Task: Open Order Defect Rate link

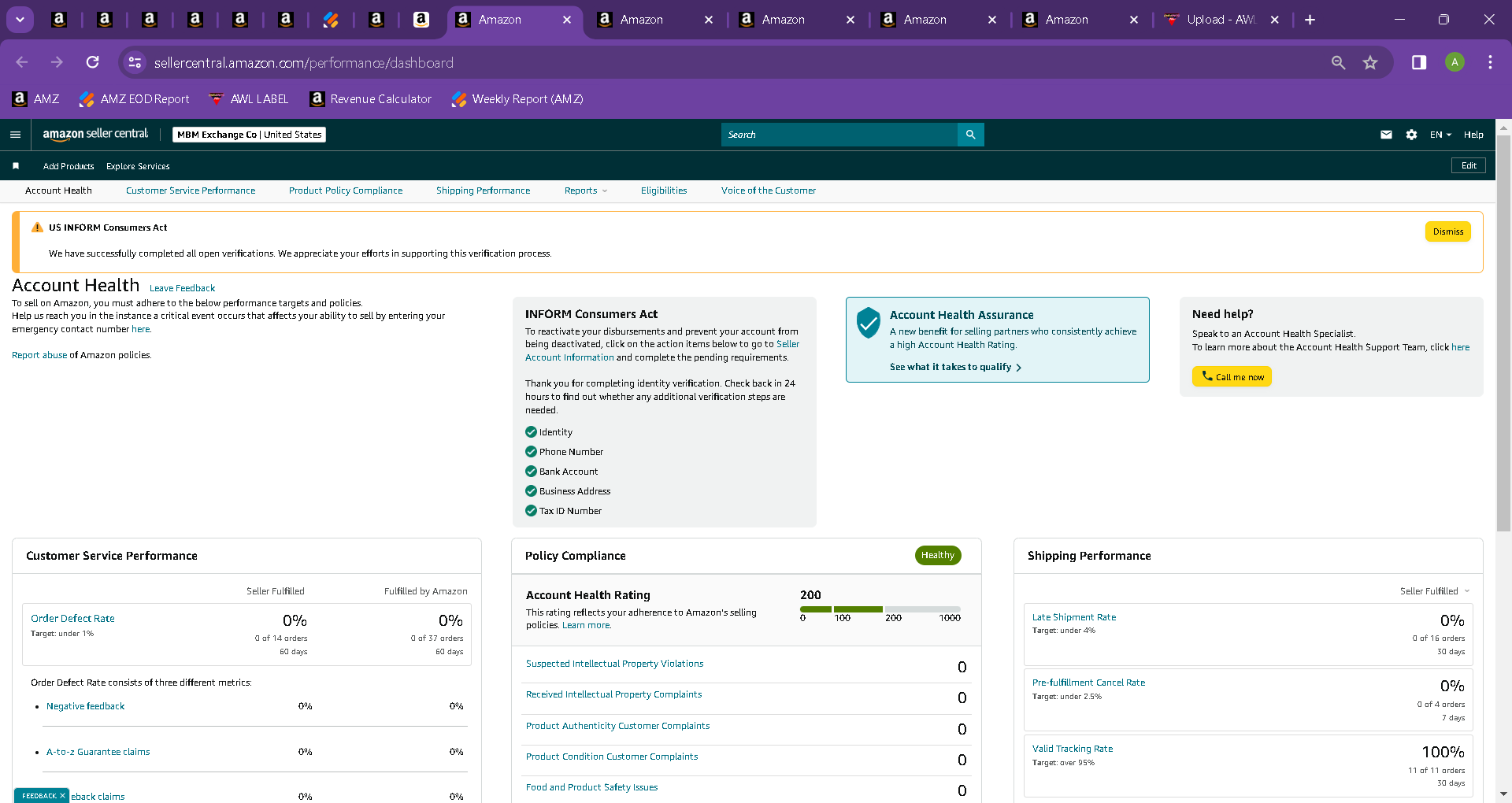Action: tap(72, 619)
